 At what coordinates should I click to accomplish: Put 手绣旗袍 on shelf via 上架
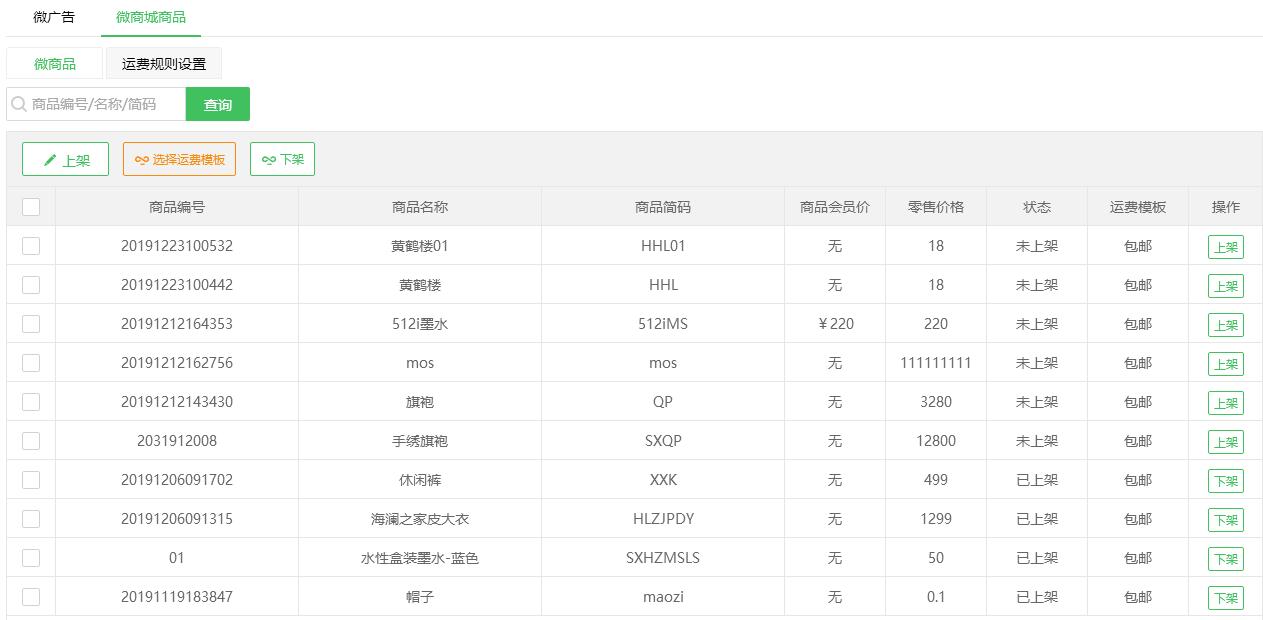[x=1225, y=442]
